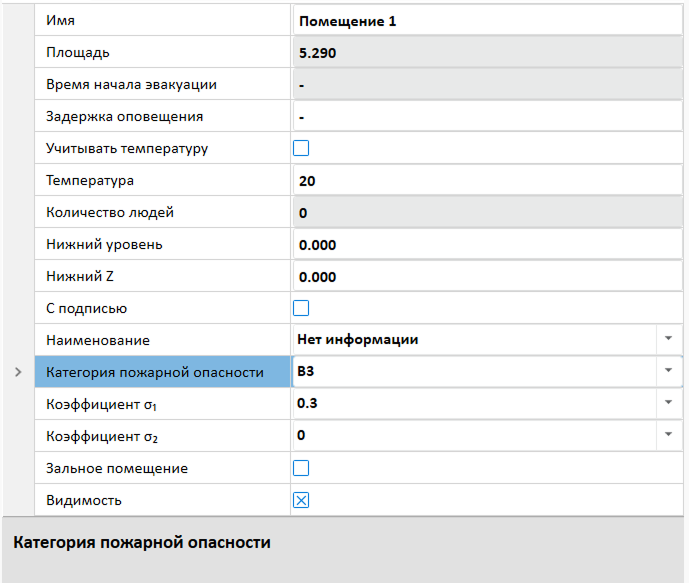Image resolution: width=689 pixels, height=583 pixels.
Task: Select the Коэффициент σ2 label
Action: pyautogui.click(x=102, y=436)
